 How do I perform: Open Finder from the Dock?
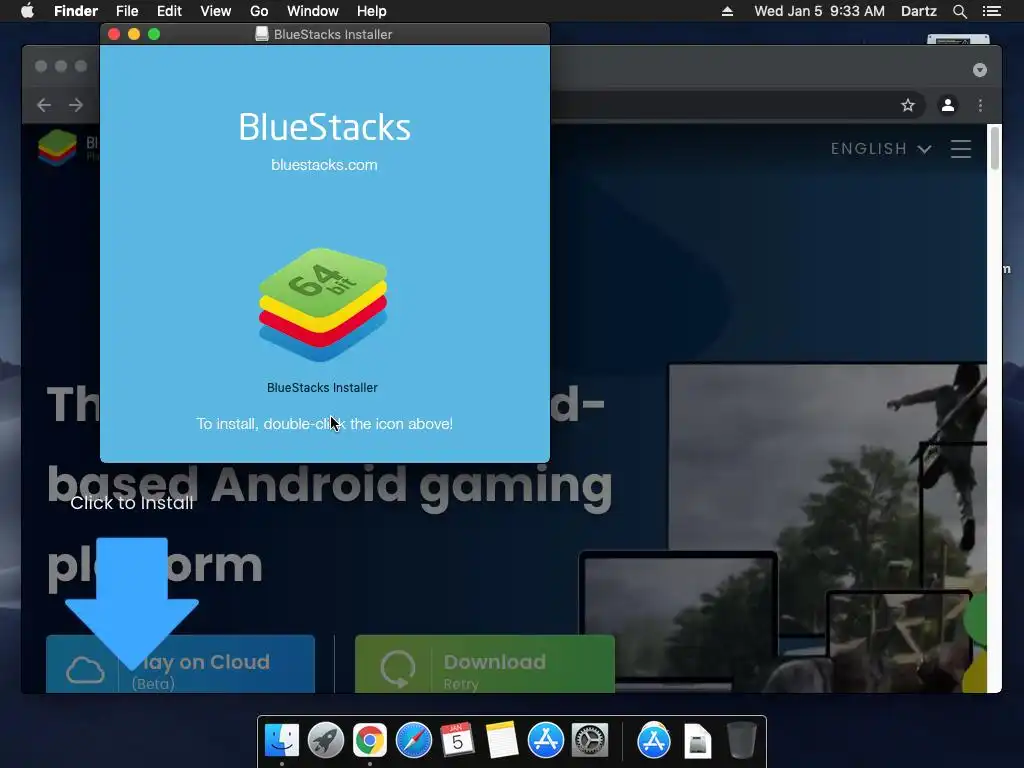tap(281, 741)
